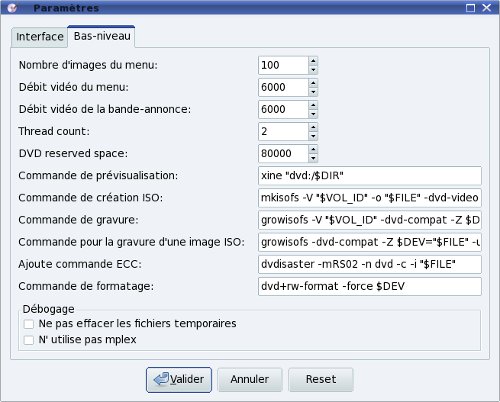Click the Commande de création ISO field
Viewport: 500px width, 402px height.
point(370,198)
